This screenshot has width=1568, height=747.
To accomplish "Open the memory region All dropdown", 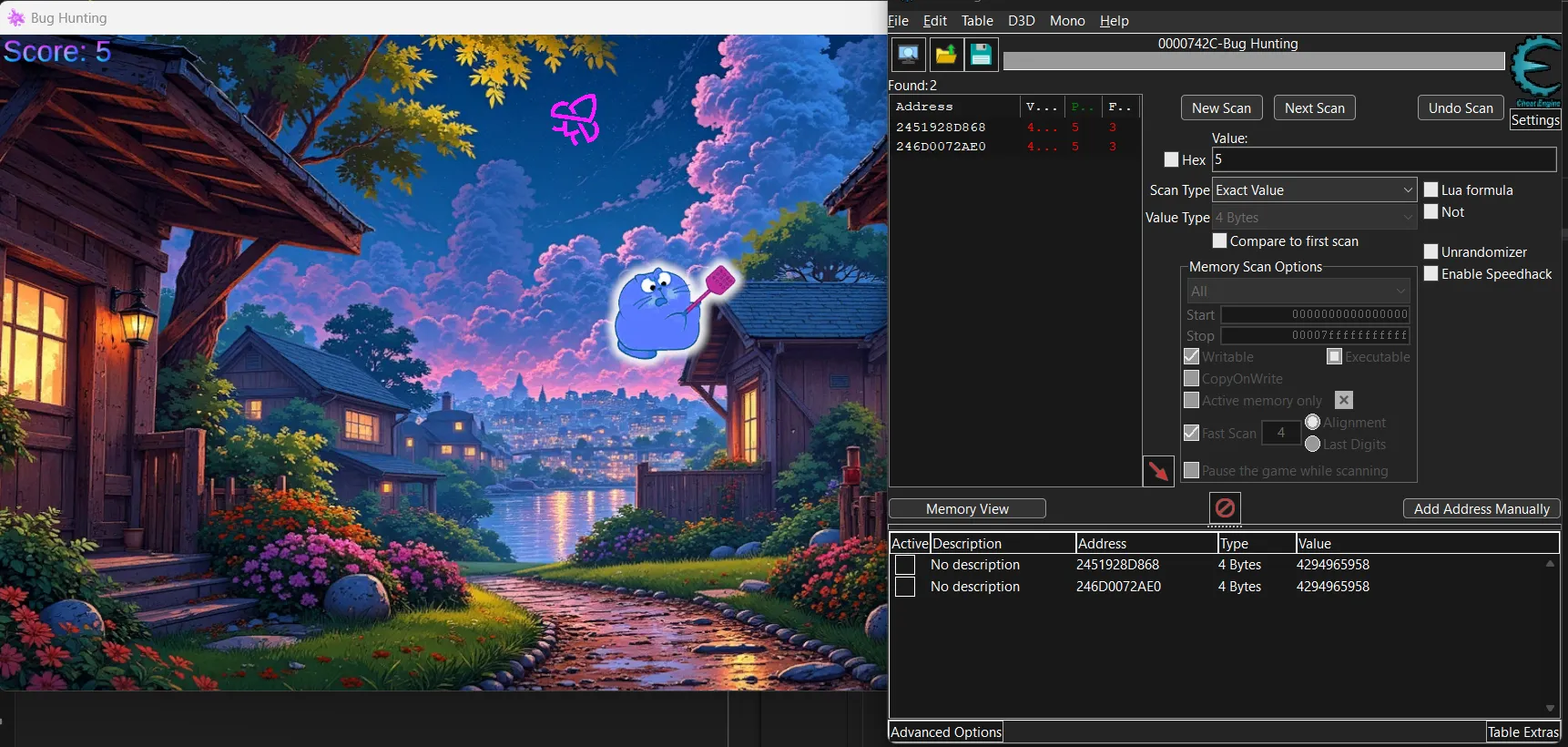I will coord(1298,291).
